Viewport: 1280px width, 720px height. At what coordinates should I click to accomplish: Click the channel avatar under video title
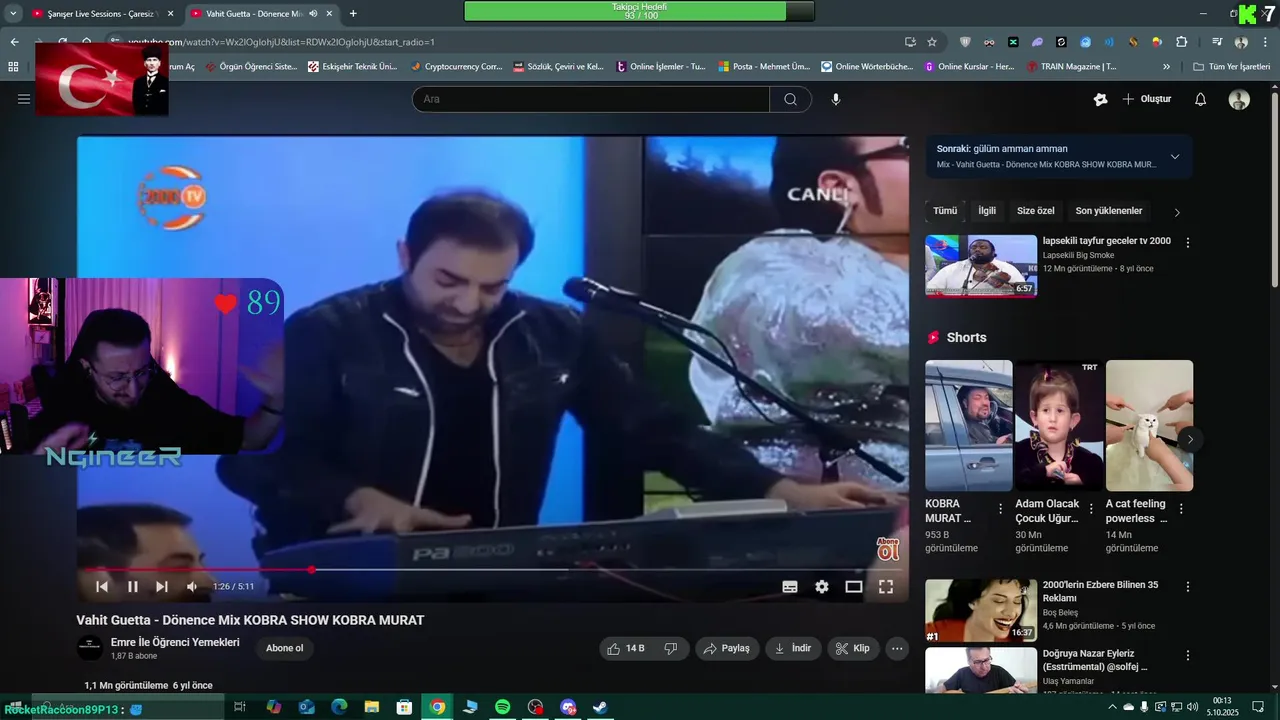coord(90,648)
